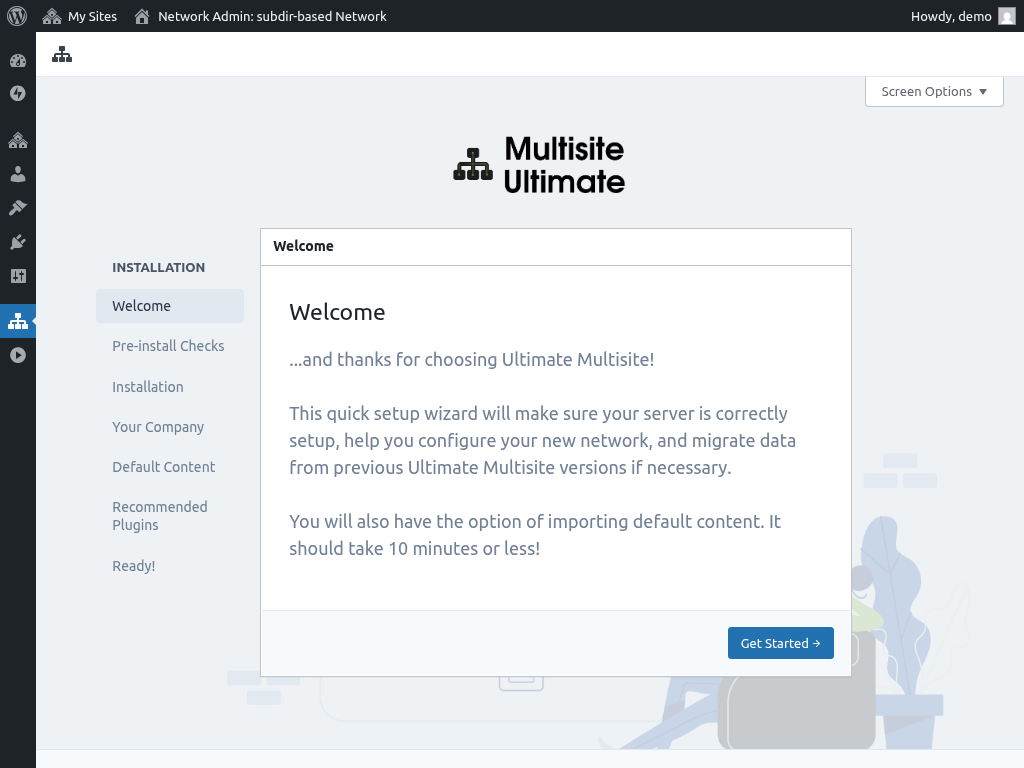
Task: Go to Ready! step
Action: (x=134, y=566)
